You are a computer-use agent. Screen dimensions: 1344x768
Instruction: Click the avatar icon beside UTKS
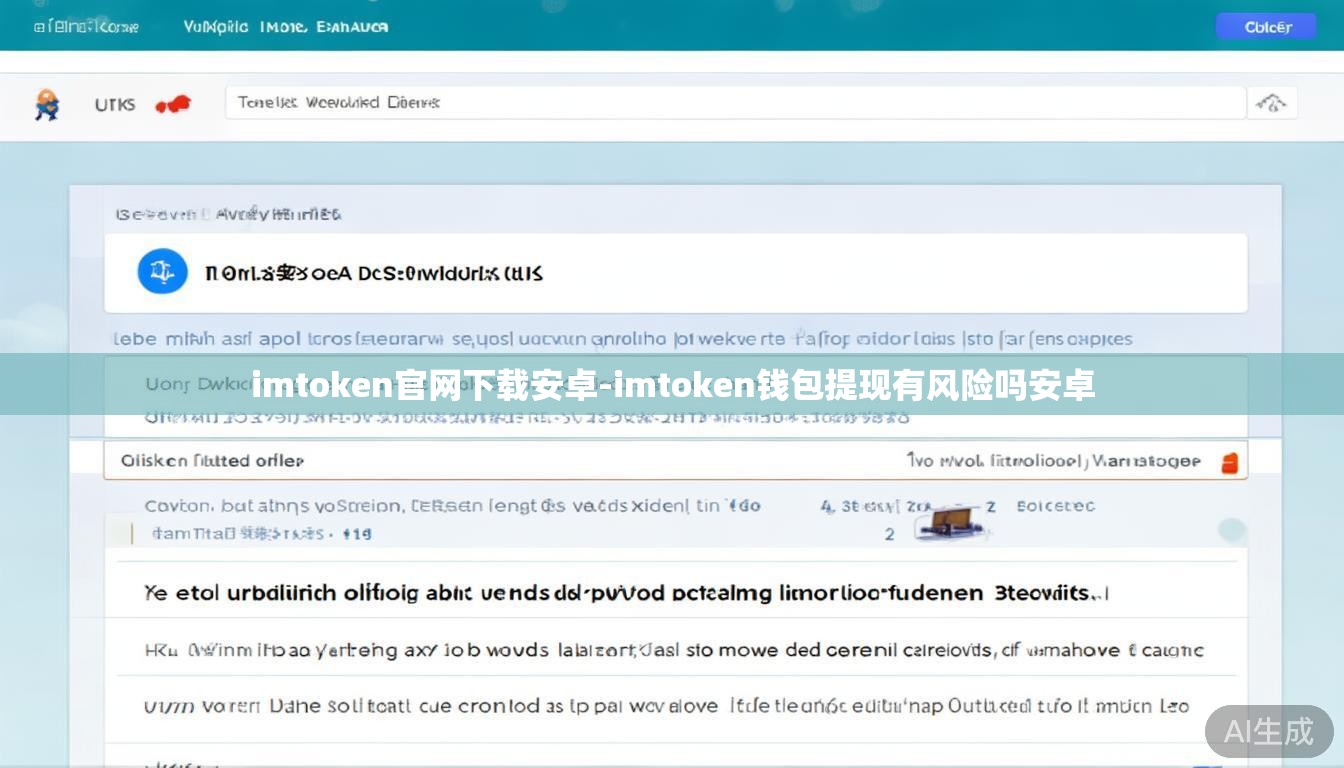click(x=46, y=104)
